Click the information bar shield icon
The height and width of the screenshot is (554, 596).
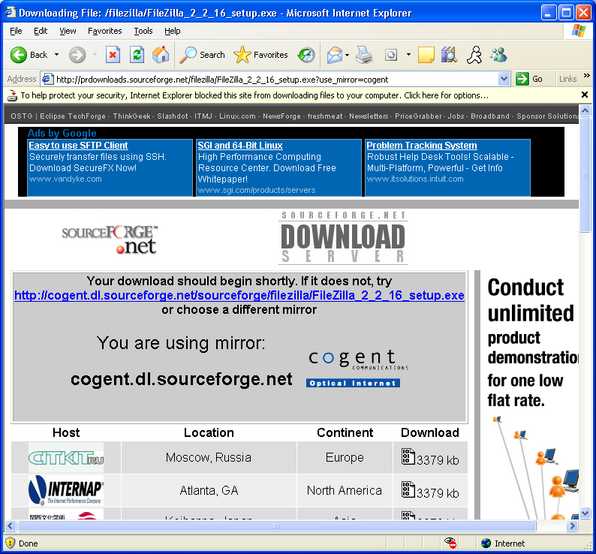[x=13, y=95]
